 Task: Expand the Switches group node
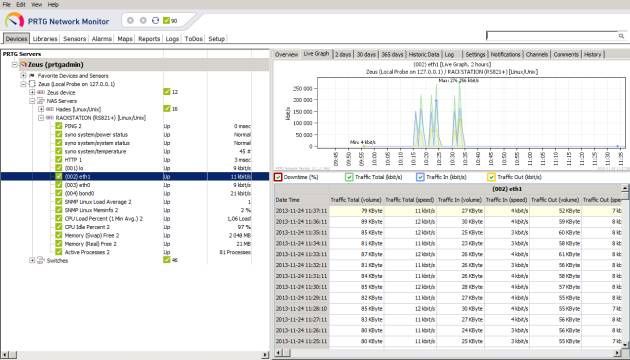point(32,260)
